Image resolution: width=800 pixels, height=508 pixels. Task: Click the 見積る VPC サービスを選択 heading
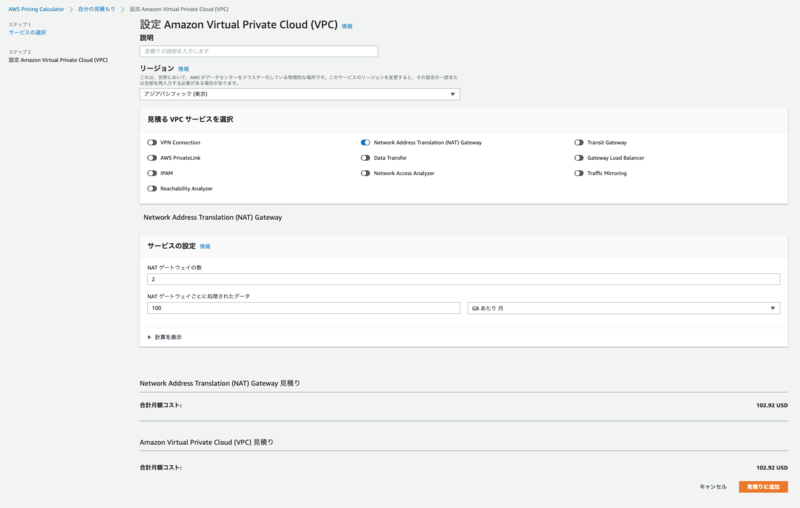pos(190,119)
